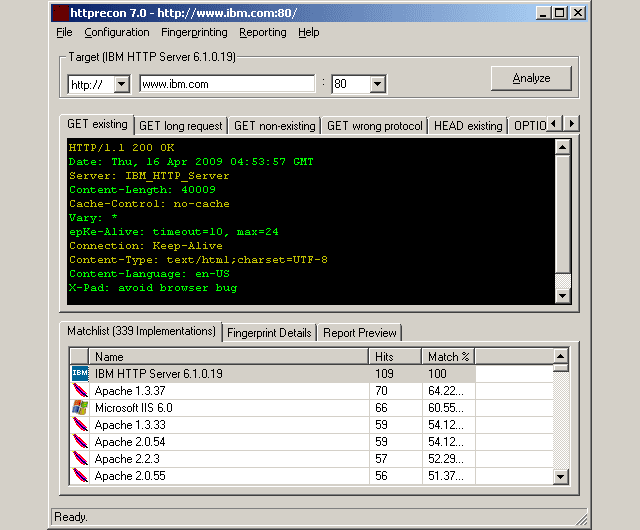Click the matchlist scroll down arrow
The width and height of the screenshot is (640, 530).
pos(561,476)
